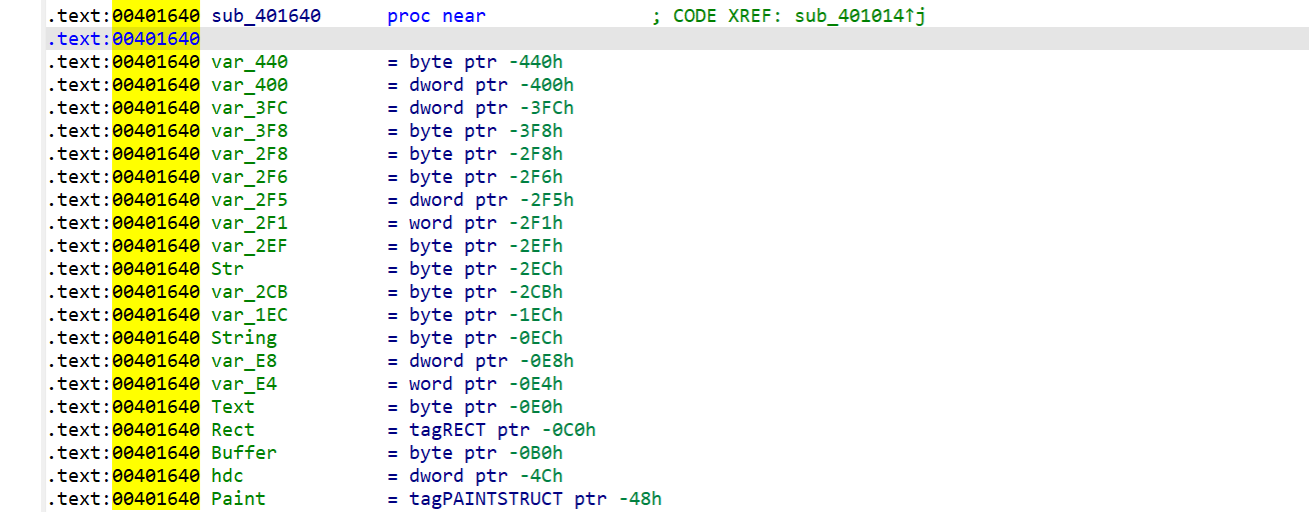Select the Text local variable
This screenshot has height=512, width=1309.
(233, 407)
